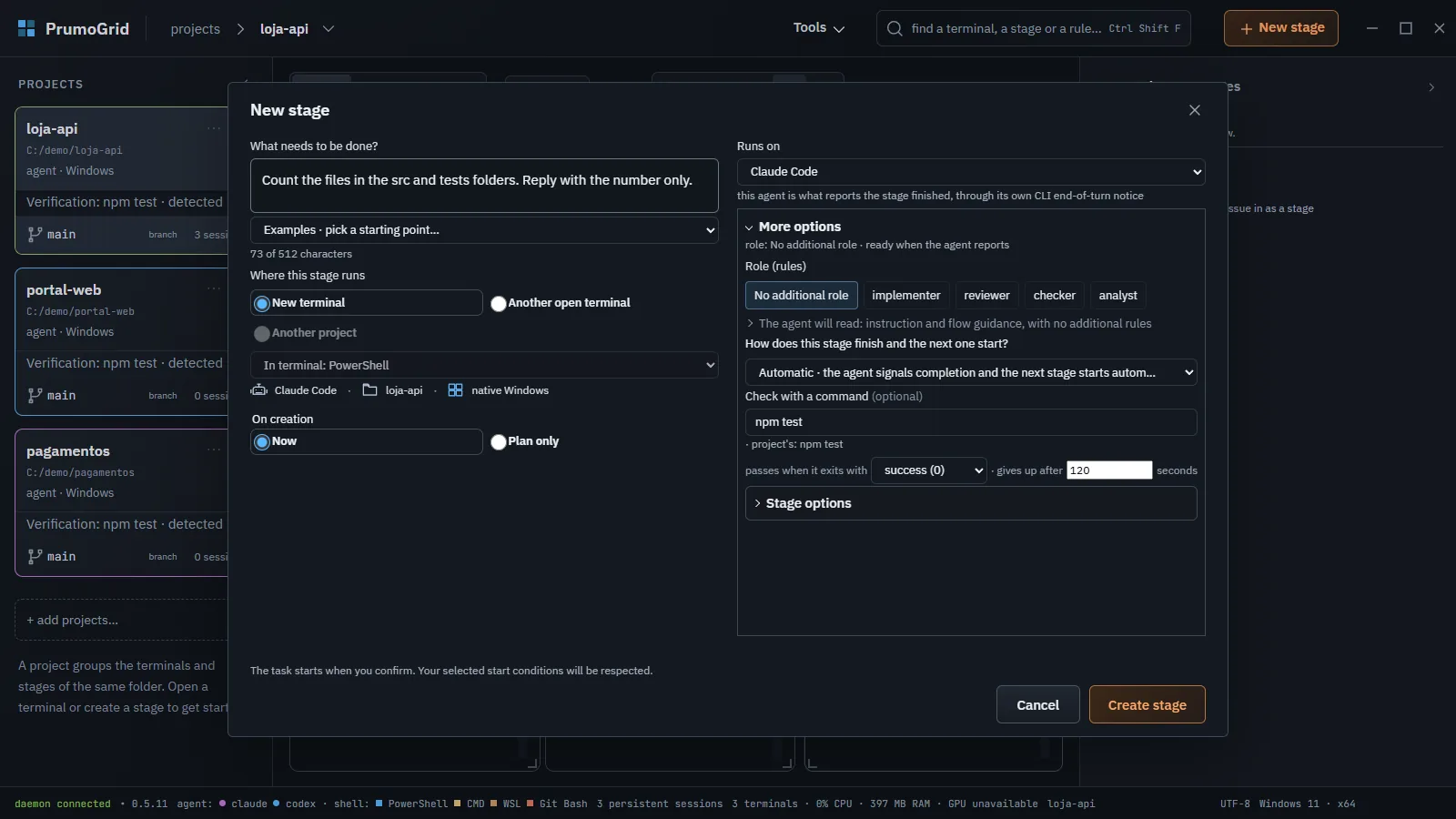Choose the reviewer role

pos(986,296)
